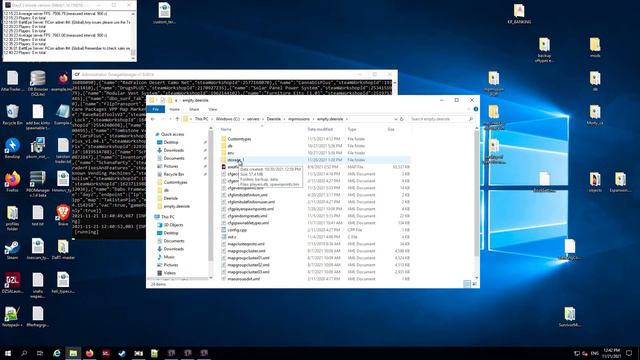
Task: Launch Notepad++ from the desktop
Action: 12,317
